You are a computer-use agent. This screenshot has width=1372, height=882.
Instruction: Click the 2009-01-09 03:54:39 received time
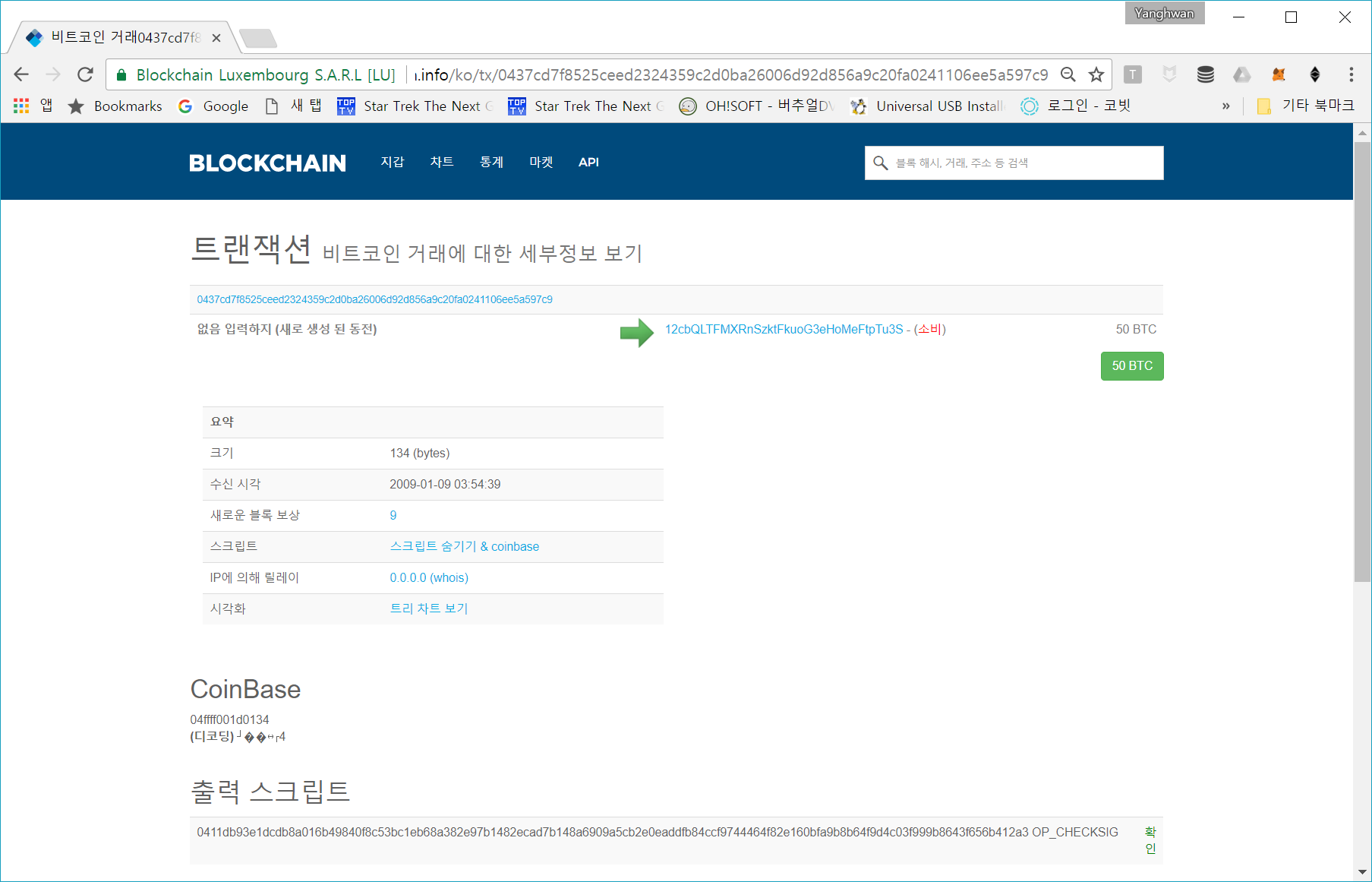click(445, 484)
